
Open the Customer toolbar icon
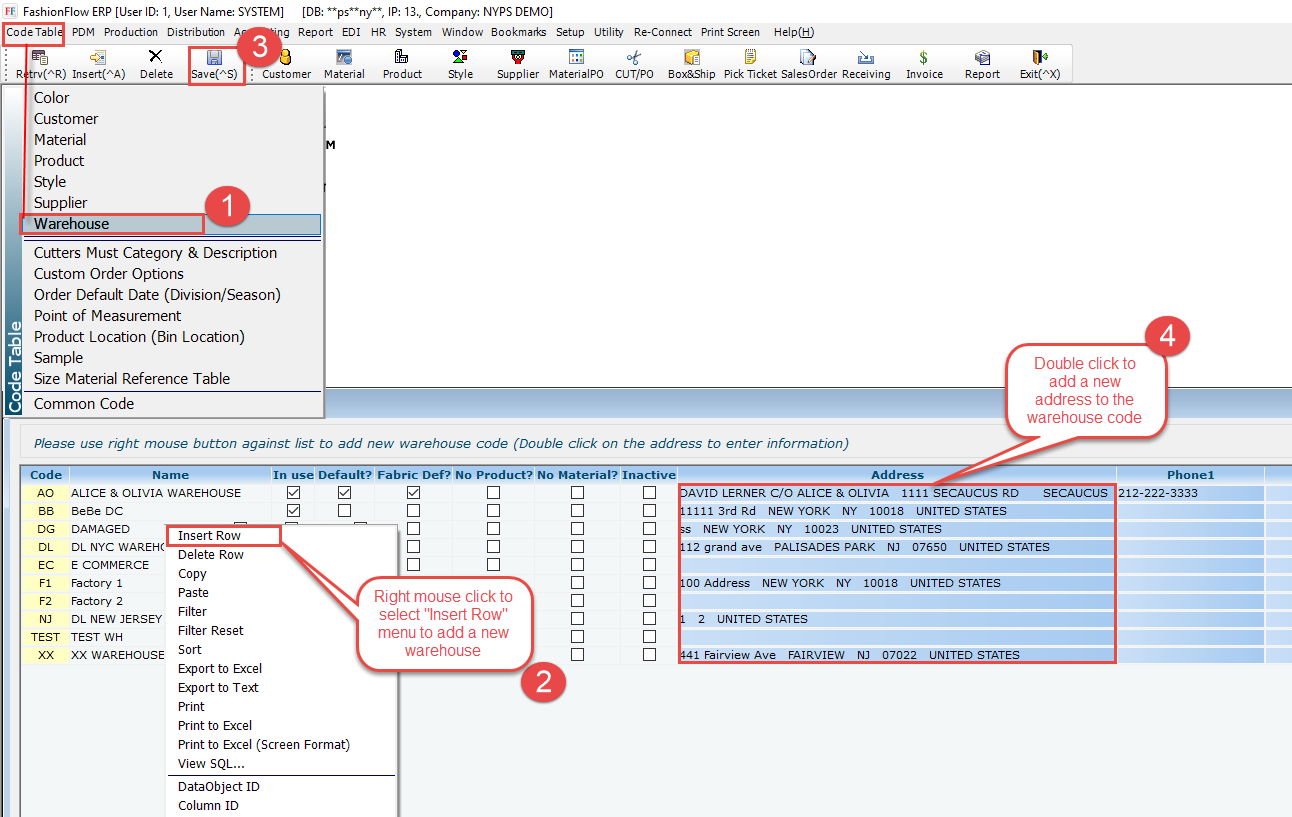point(286,59)
